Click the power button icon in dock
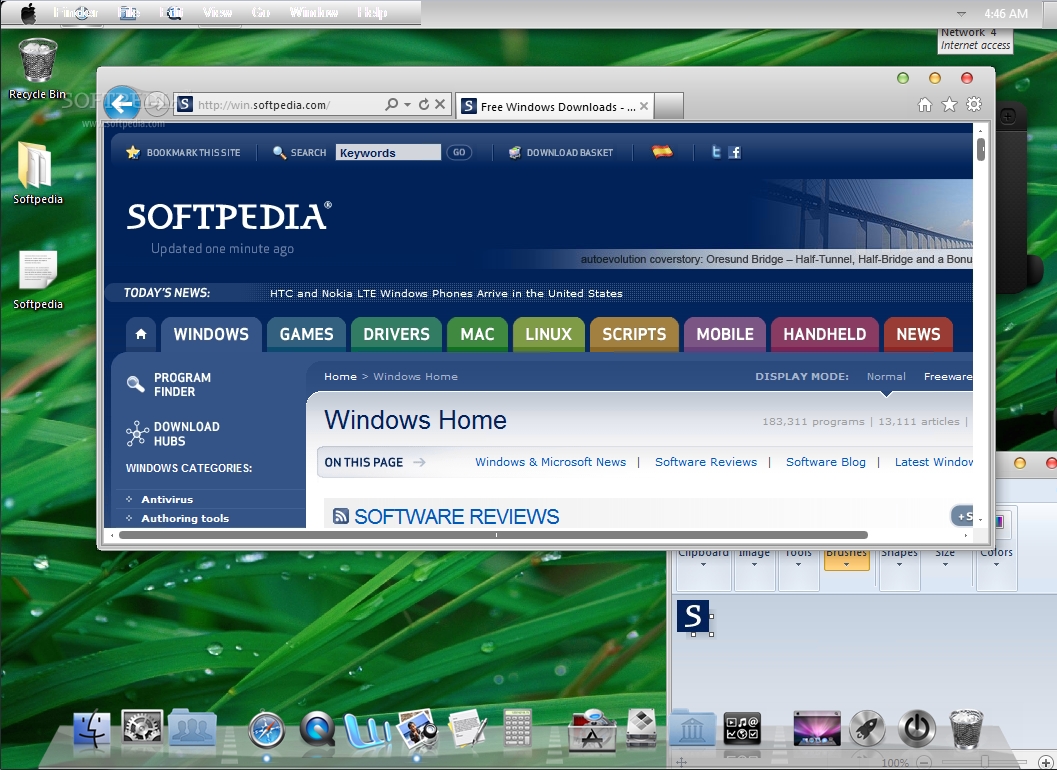 pos(916,728)
